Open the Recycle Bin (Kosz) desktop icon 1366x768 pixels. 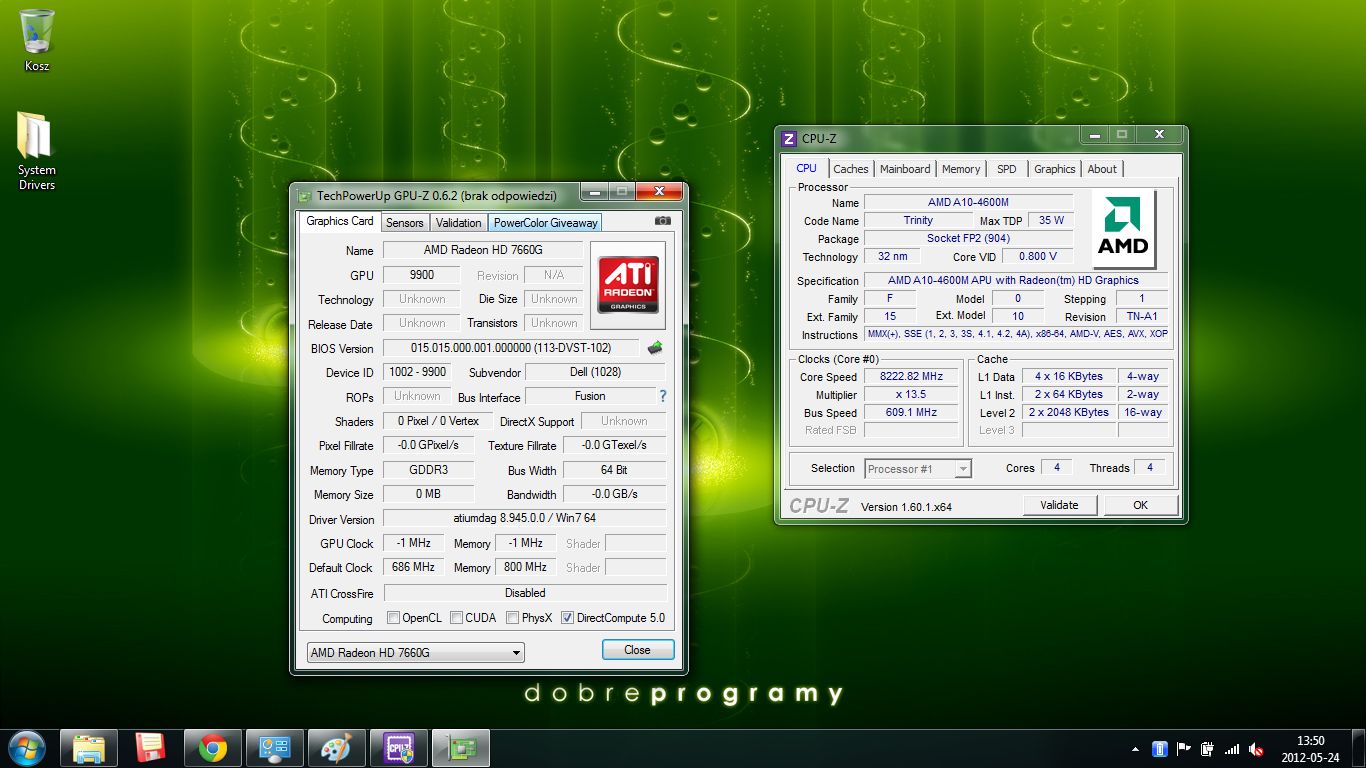pos(37,33)
